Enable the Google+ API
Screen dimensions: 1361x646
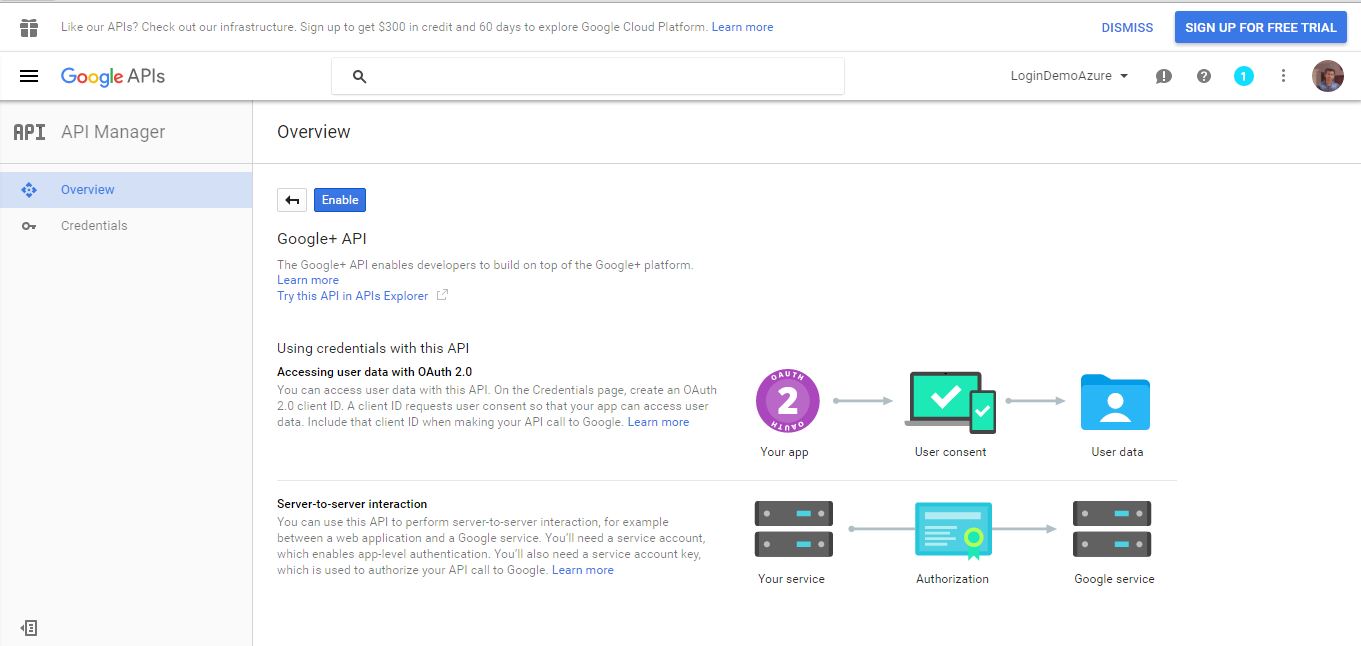[340, 200]
